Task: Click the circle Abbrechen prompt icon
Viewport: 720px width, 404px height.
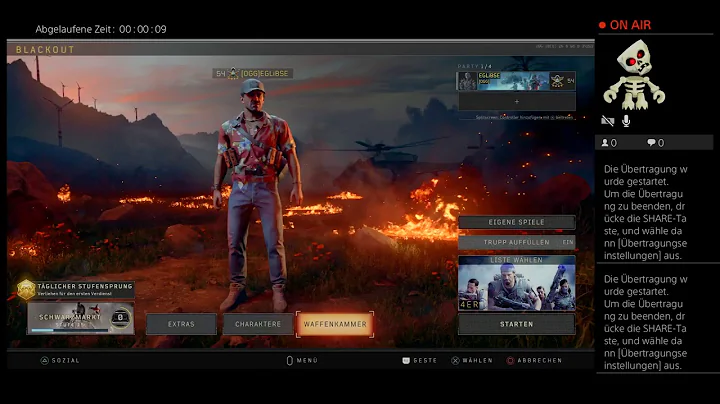Action: (510, 360)
